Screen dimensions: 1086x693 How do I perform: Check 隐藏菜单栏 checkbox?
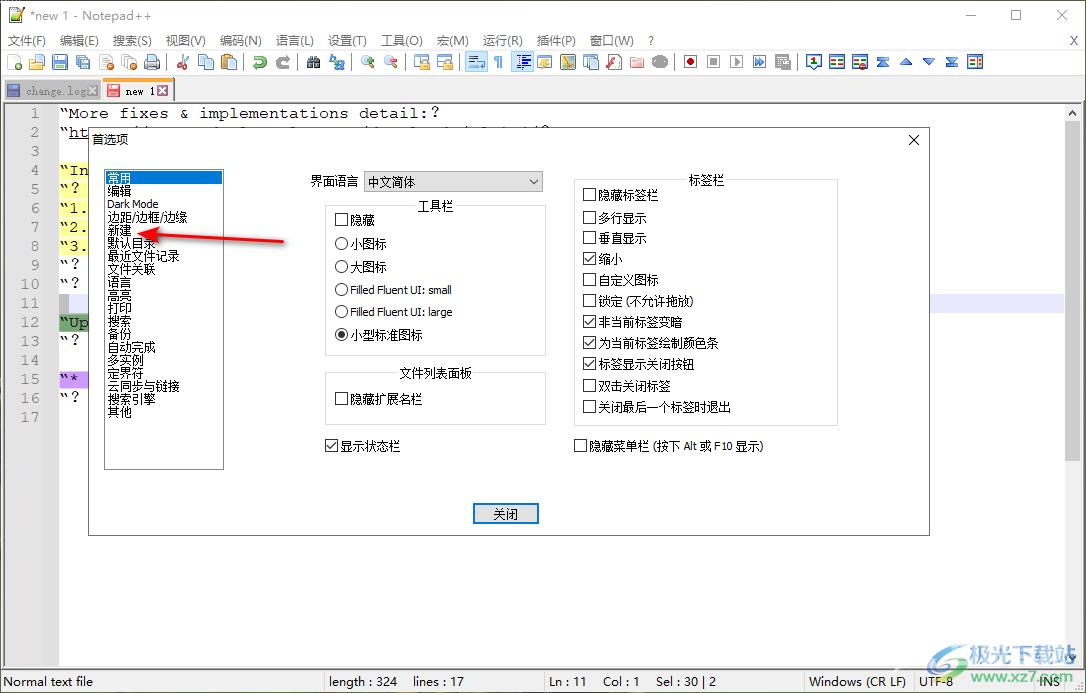[580, 446]
